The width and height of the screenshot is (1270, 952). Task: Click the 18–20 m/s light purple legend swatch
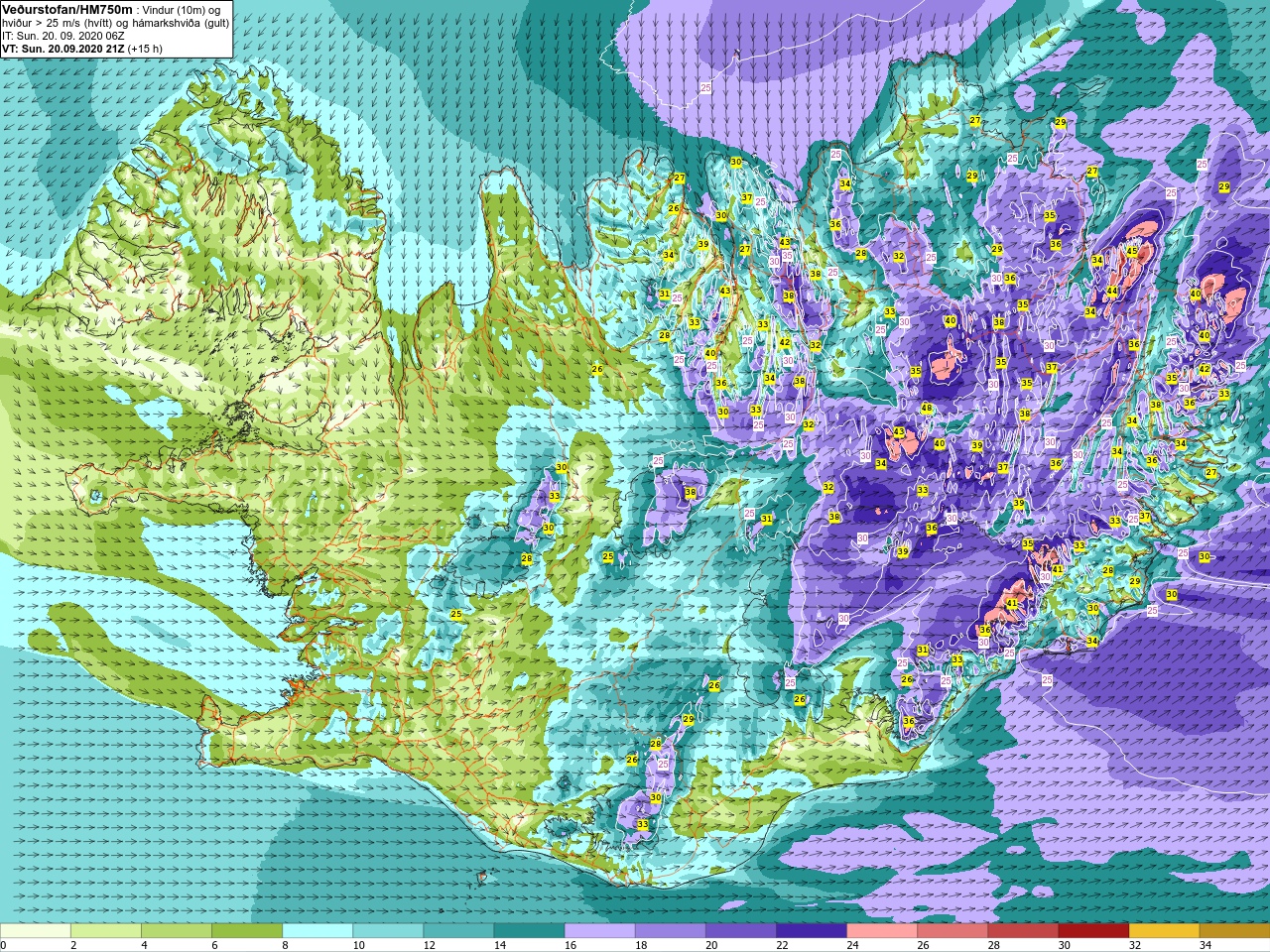(670, 931)
